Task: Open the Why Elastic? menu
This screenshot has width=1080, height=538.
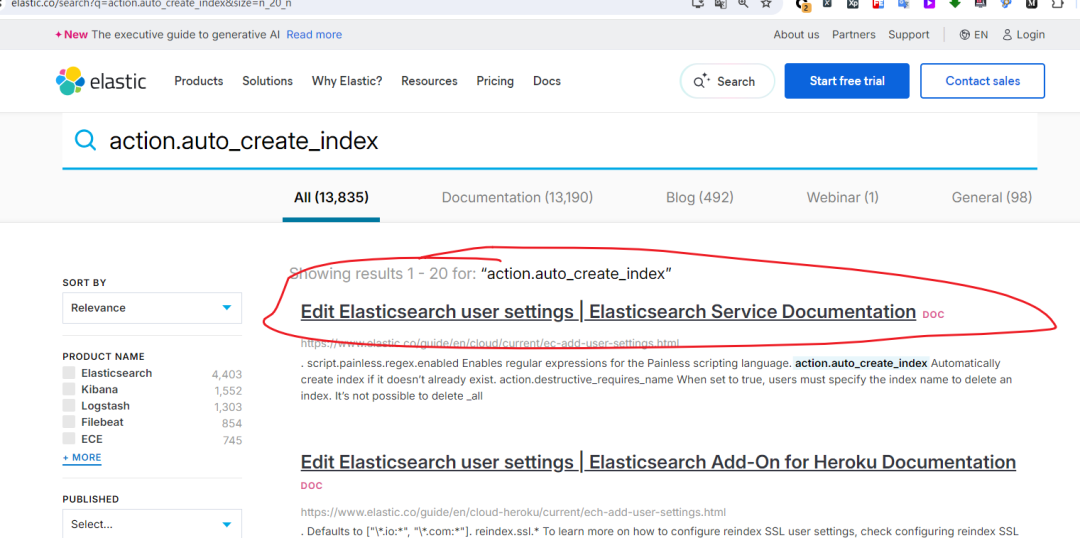Action: [x=347, y=81]
